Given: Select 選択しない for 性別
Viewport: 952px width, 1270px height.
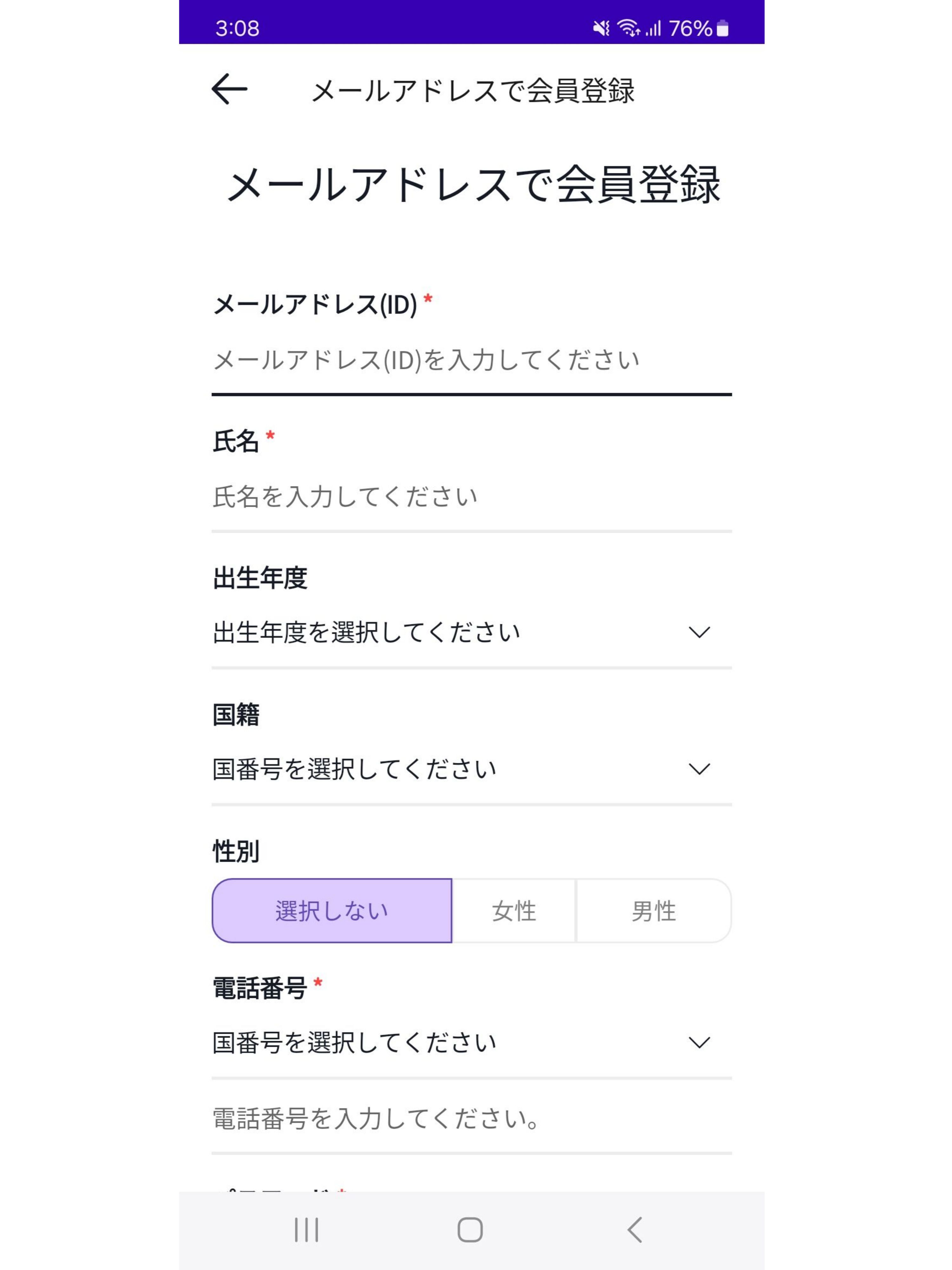Looking at the screenshot, I should [332, 910].
